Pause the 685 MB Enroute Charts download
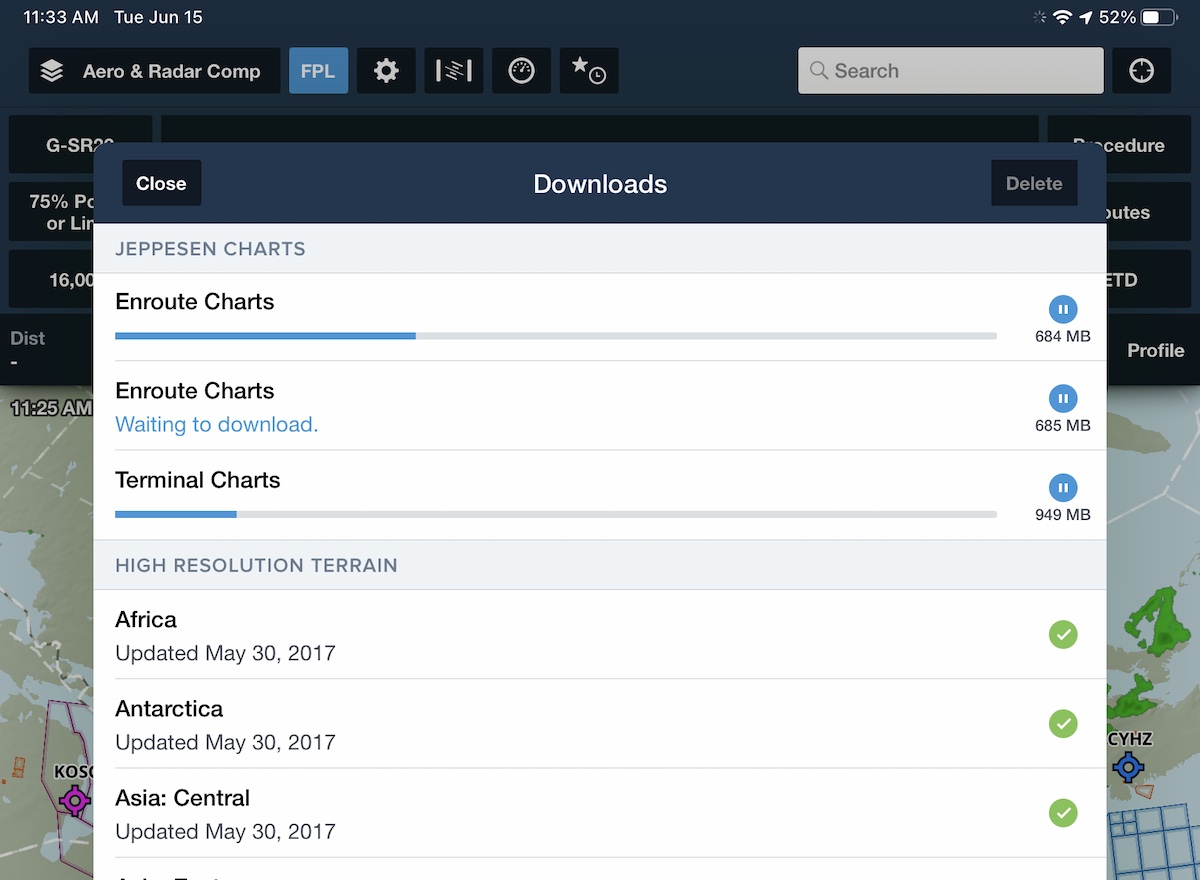Viewport: 1200px width, 880px height. coord(1063,398)
